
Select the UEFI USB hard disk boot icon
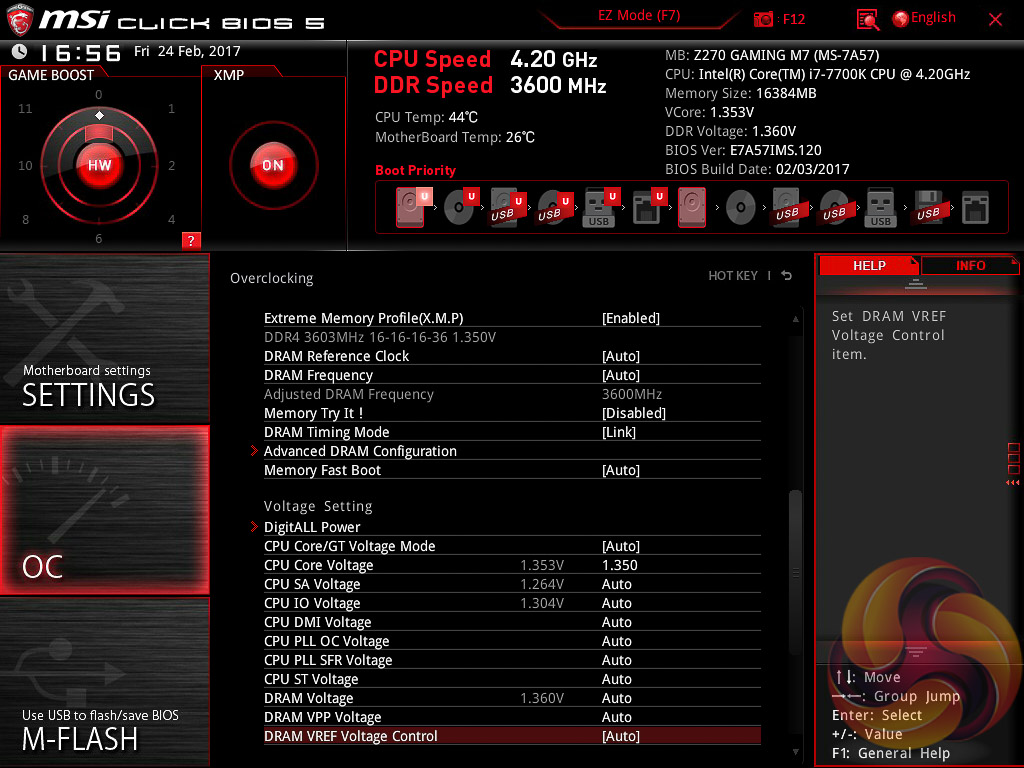(507, 207)
